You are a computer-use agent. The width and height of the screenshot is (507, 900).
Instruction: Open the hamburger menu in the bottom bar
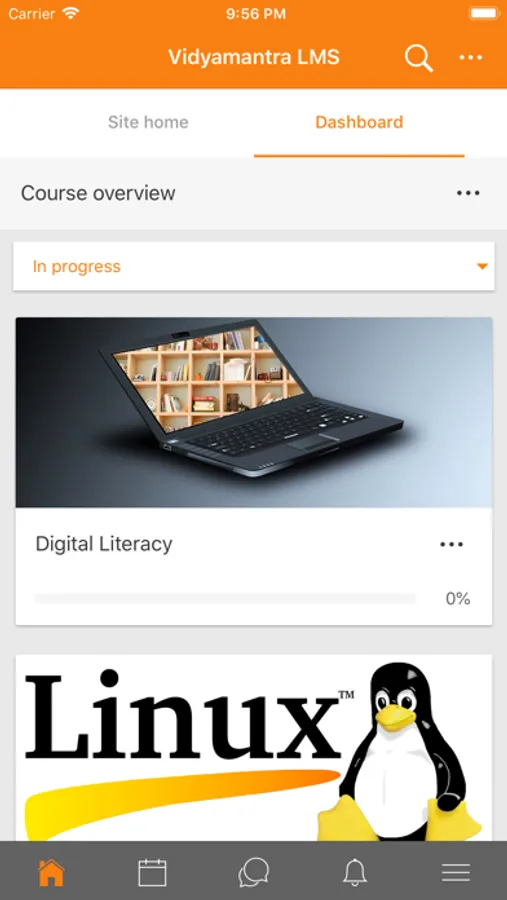pos(456,872)
